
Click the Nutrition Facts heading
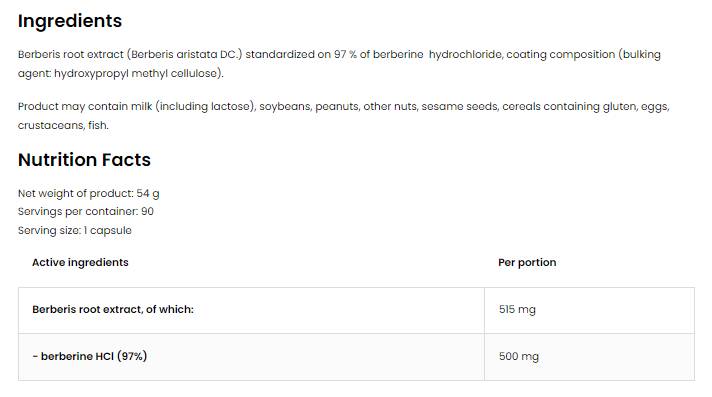[84, 160]
